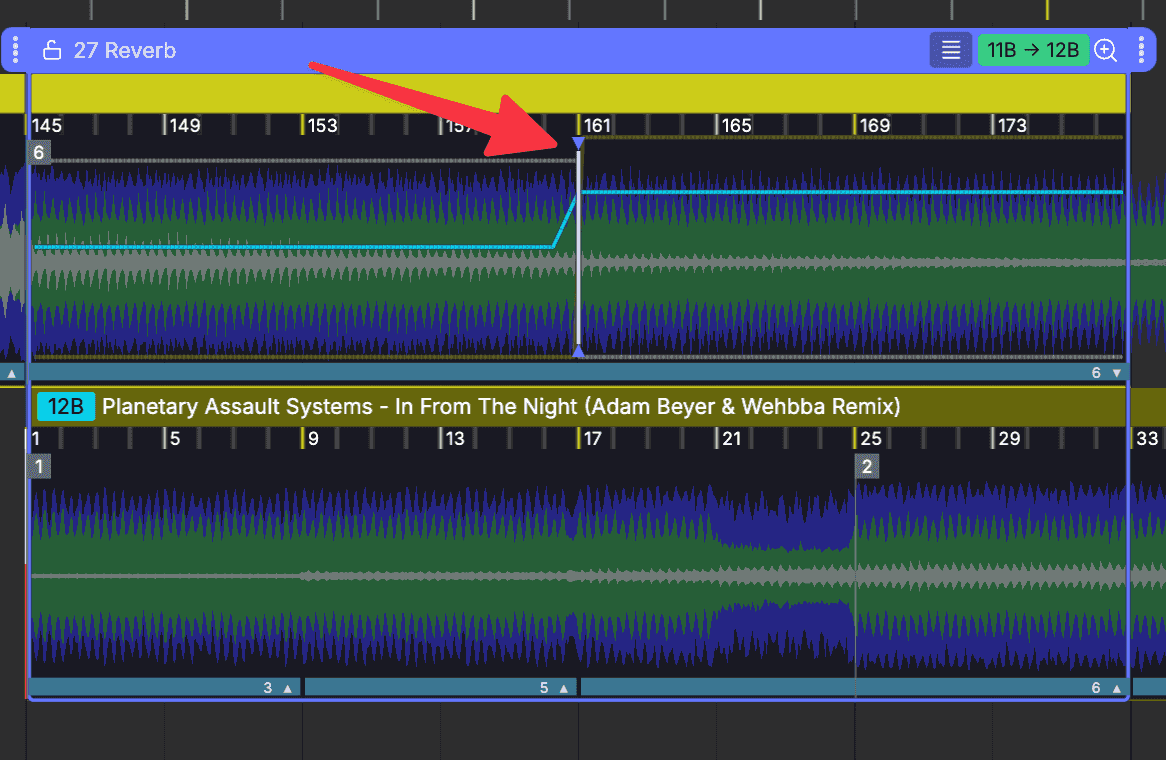
Task: Click bar number 9 on the lower ruler
Action: pos(313,438)
